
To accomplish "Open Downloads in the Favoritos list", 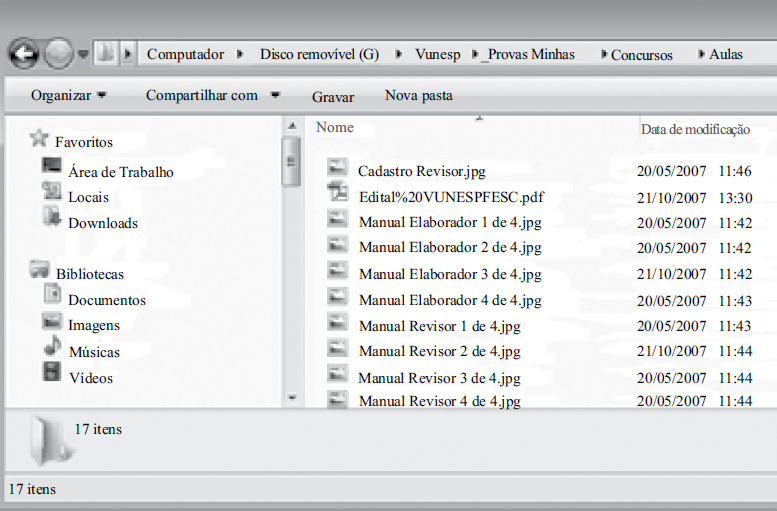I will tap(102, 223).
